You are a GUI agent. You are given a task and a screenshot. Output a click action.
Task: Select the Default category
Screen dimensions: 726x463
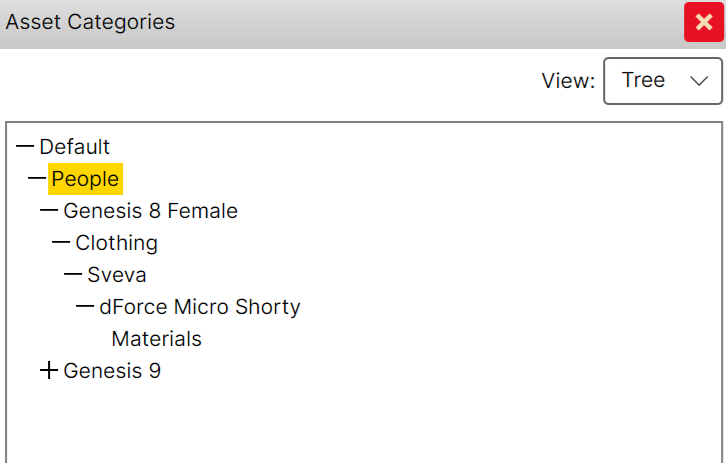tap(75, 147)
